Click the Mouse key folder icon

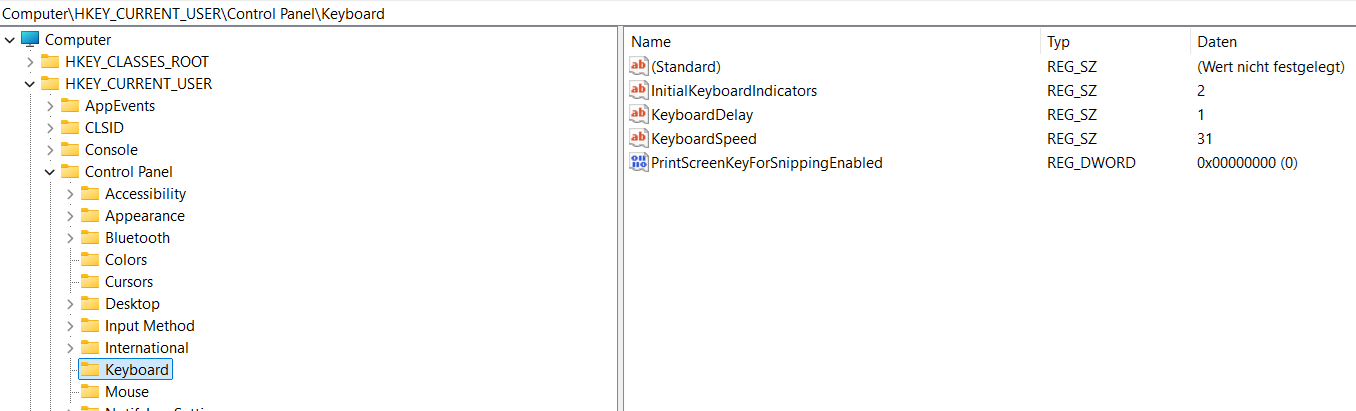pos(90,392)
